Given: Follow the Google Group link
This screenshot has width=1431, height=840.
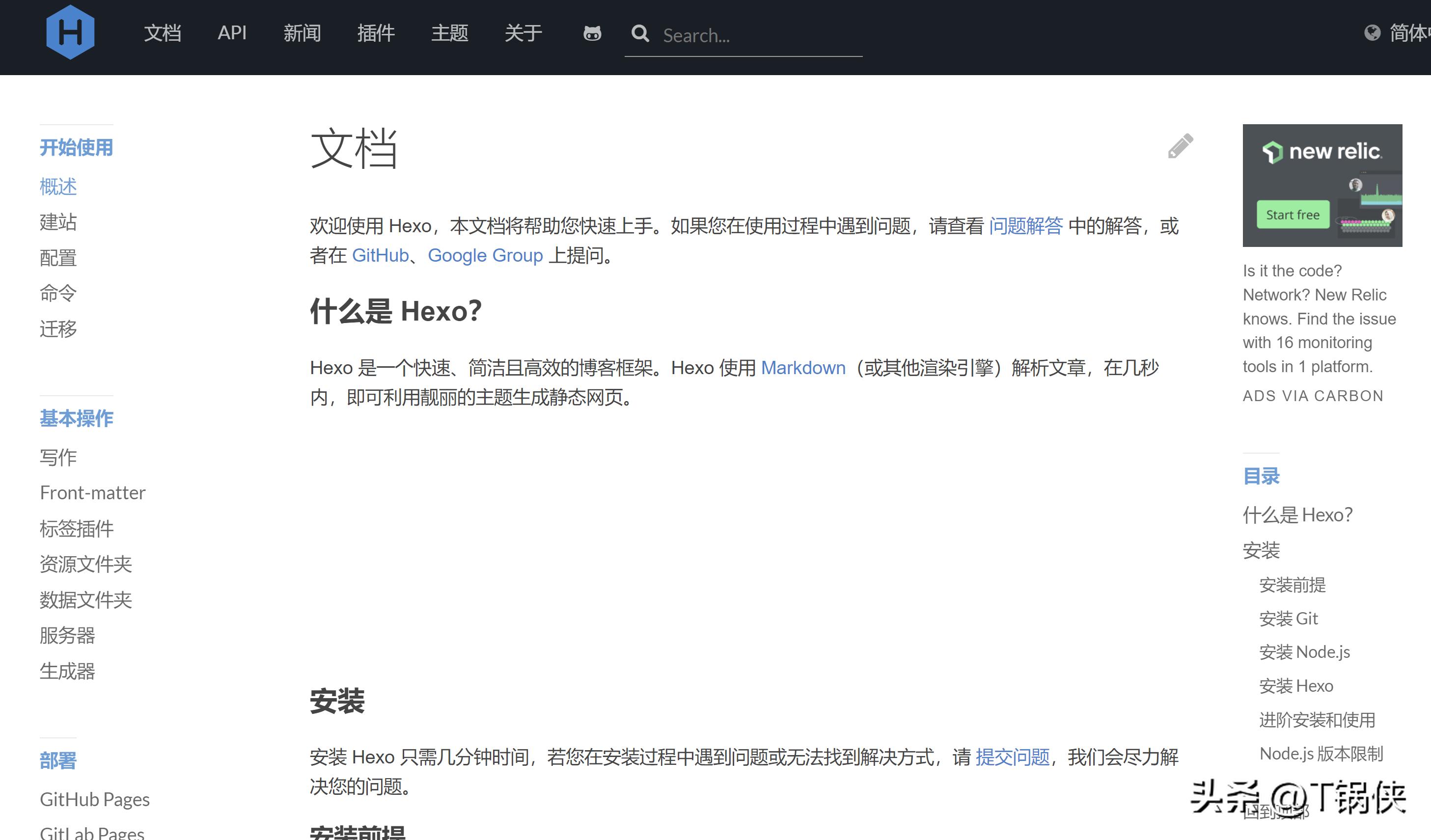Looking at the screenshot, I should point(486,255).
